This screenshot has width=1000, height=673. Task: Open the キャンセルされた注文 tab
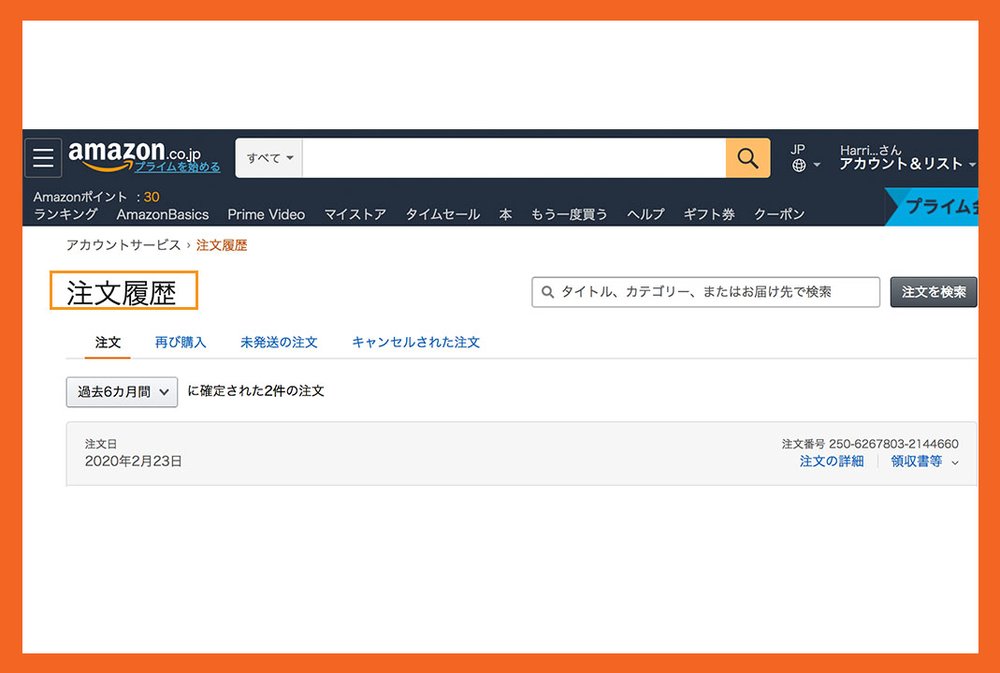point(415,342)
